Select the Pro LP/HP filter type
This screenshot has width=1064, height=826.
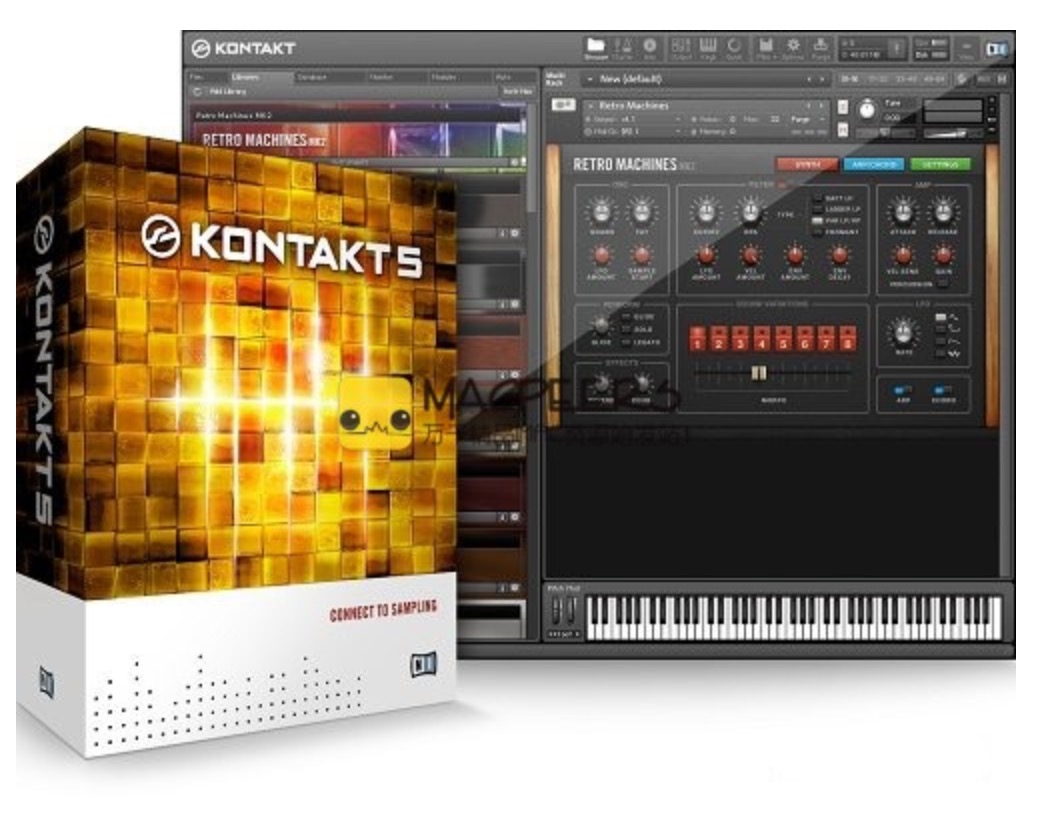tap(818, 221)
